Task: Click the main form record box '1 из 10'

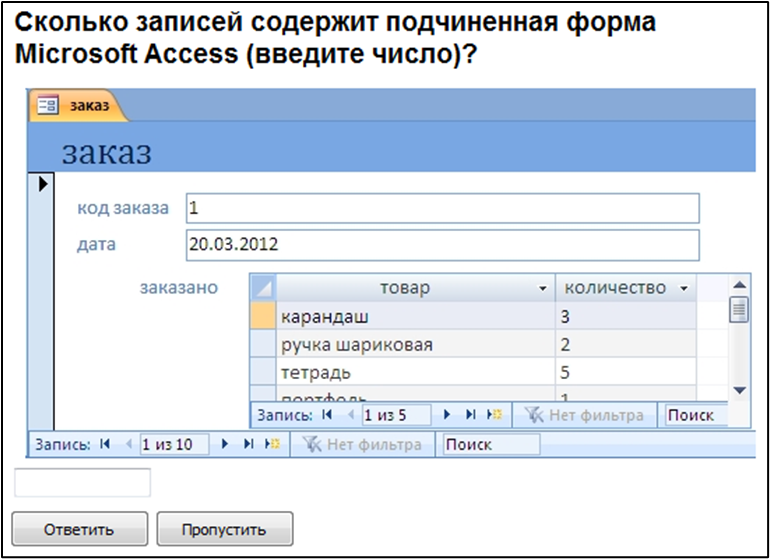Action: (174, 445)
